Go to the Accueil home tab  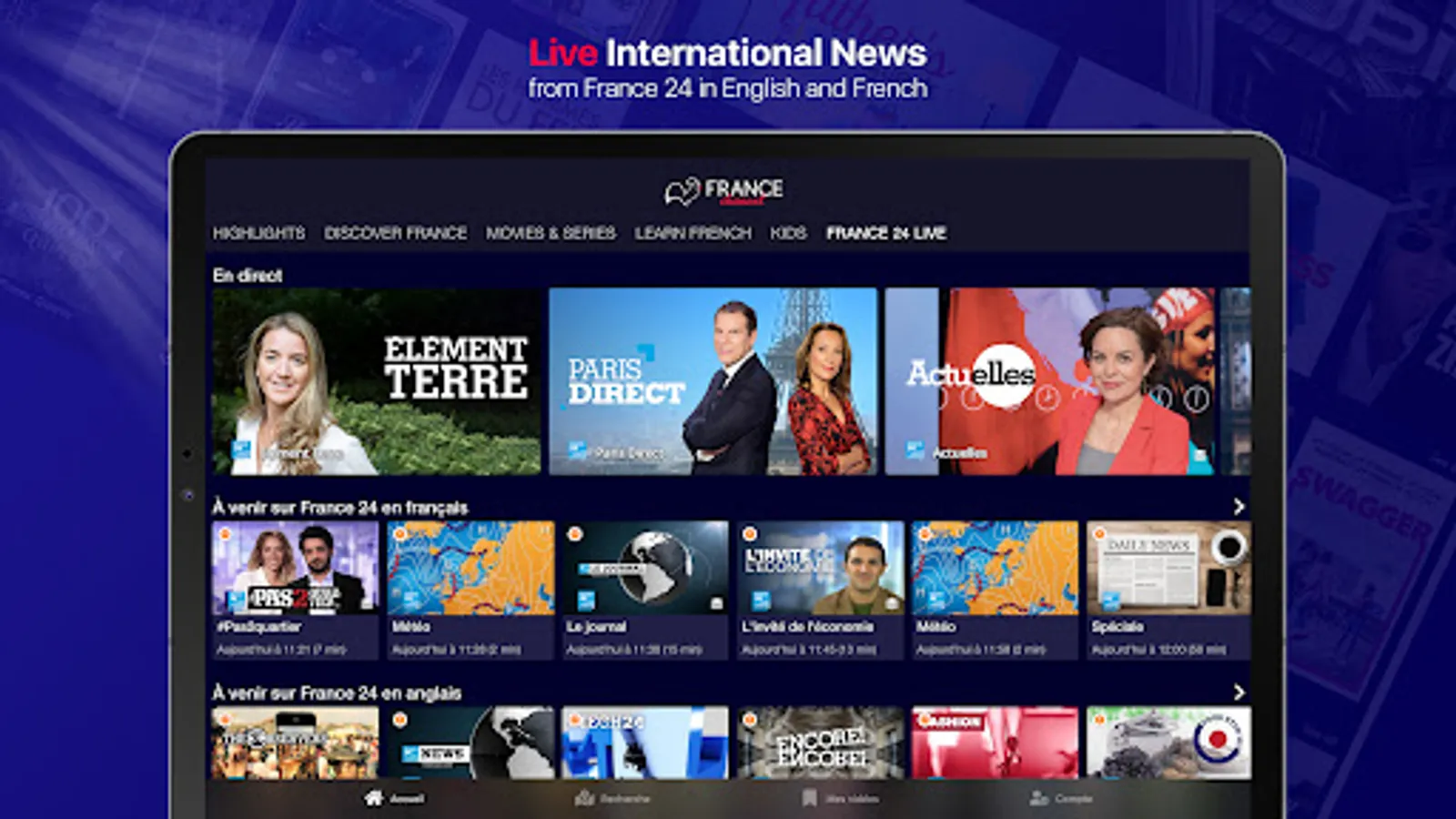[x=394, y=798]
